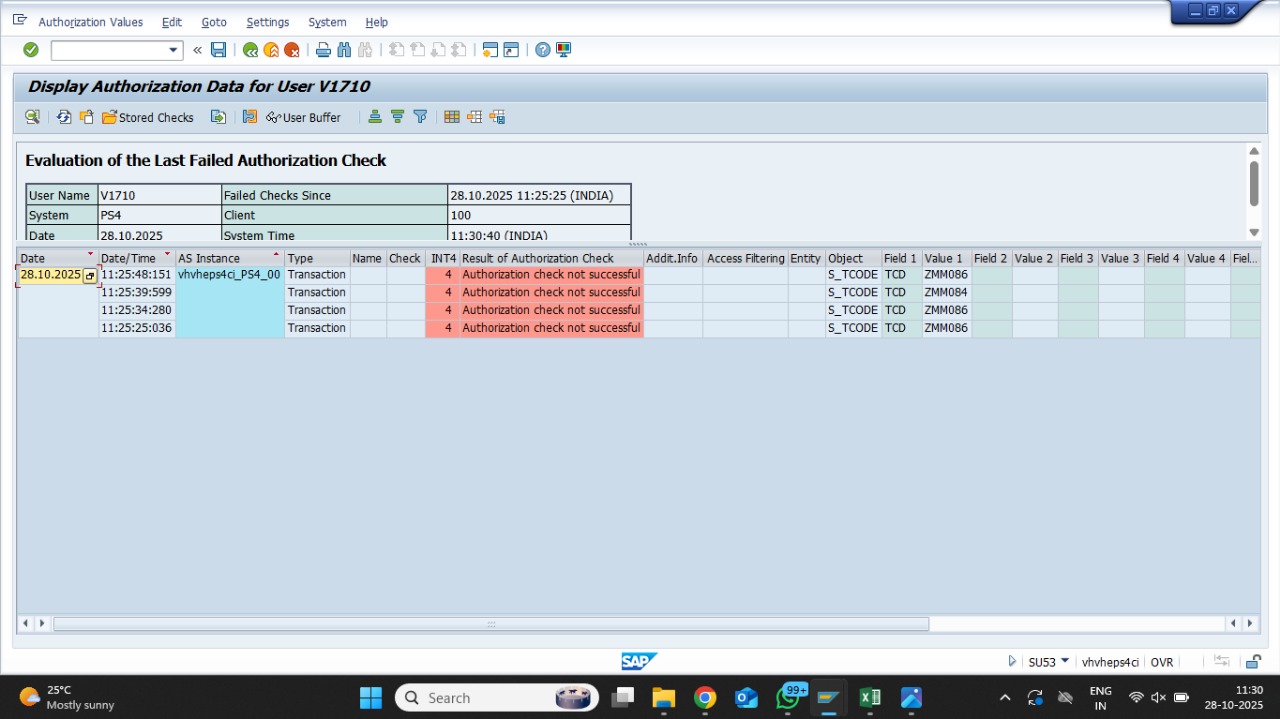Toggle the command field collapse chevrons
The image size is (1280, 719).
click(x=197, y=50)
